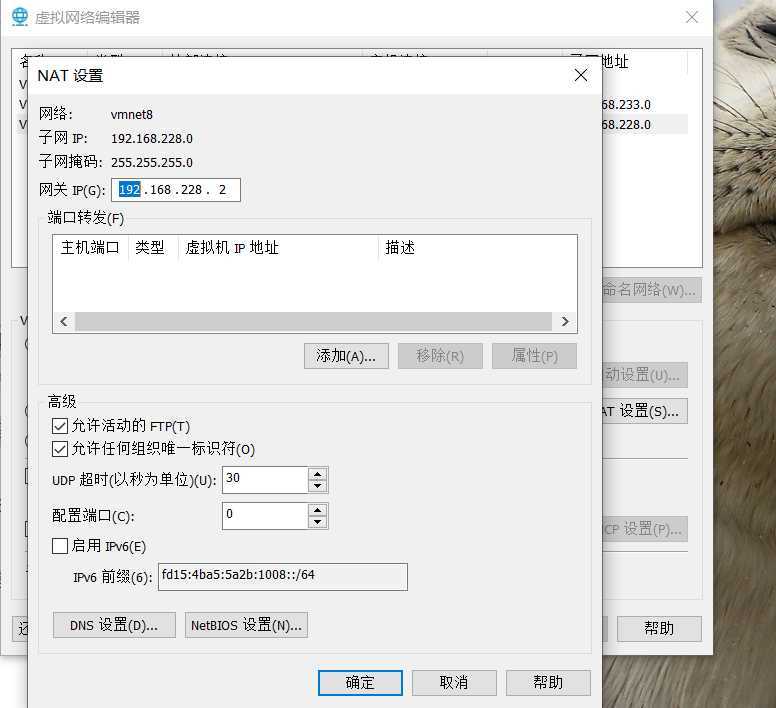776x708 pixels.
Task: Open NetBIOS 设置(N)... dialog
Action: pos(246,625)
